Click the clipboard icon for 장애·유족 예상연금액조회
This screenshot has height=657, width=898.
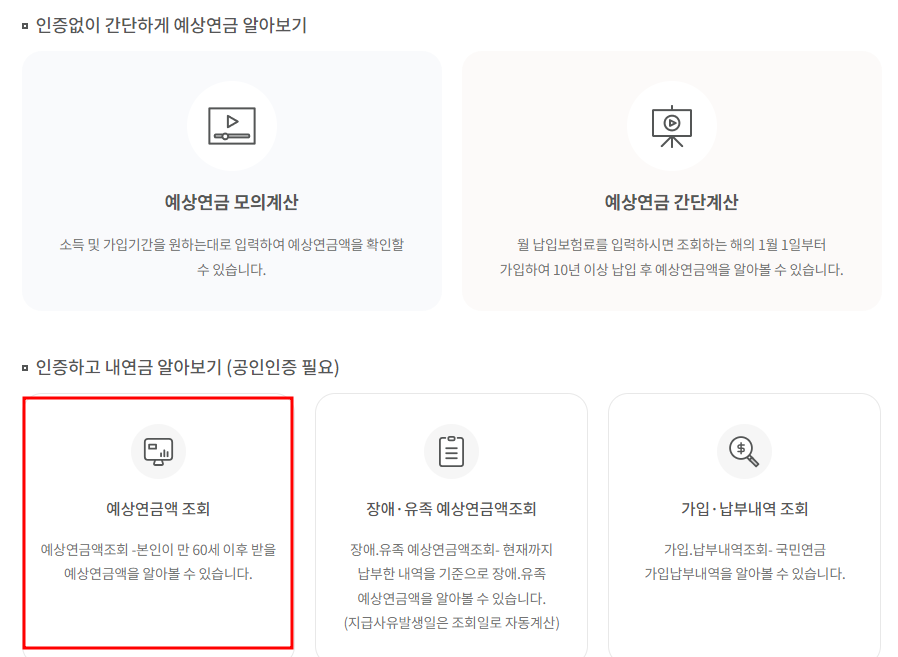pyautogui.click(x=451, y=451)
